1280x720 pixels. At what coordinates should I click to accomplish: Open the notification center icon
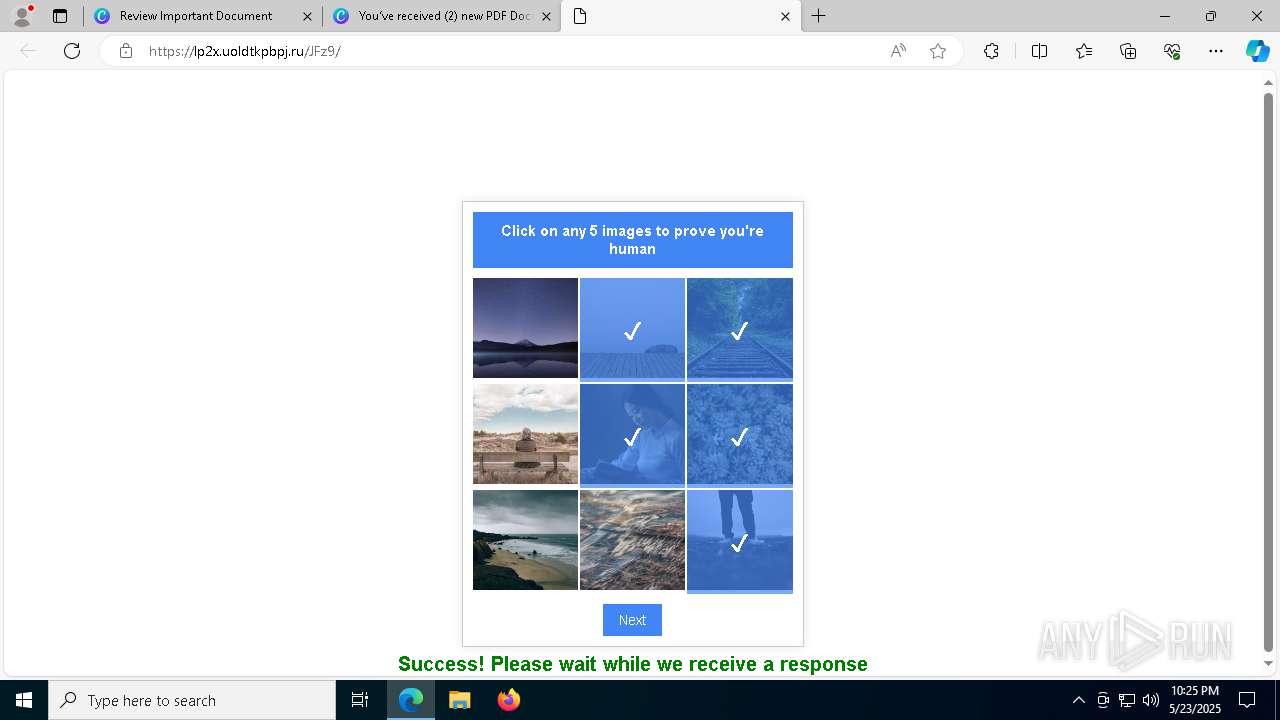(1247, 700)
